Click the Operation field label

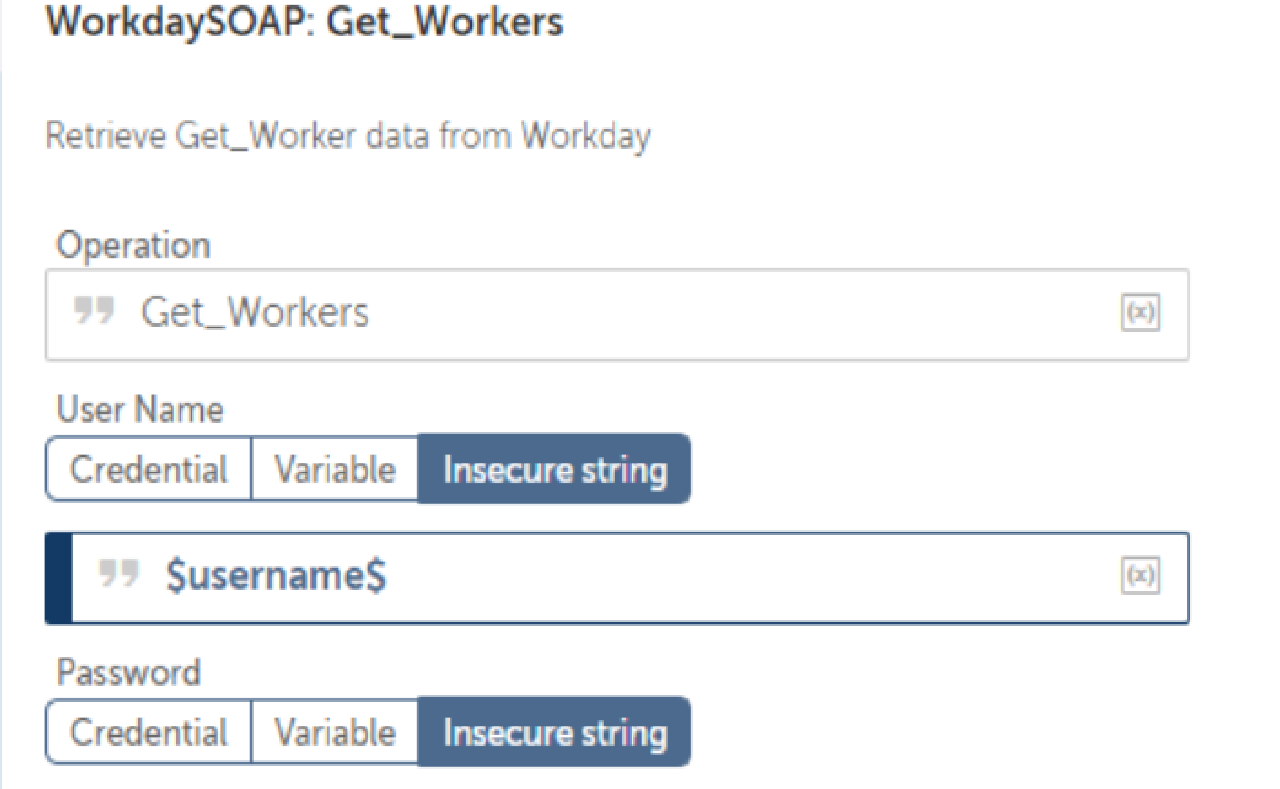pos(133,245)
